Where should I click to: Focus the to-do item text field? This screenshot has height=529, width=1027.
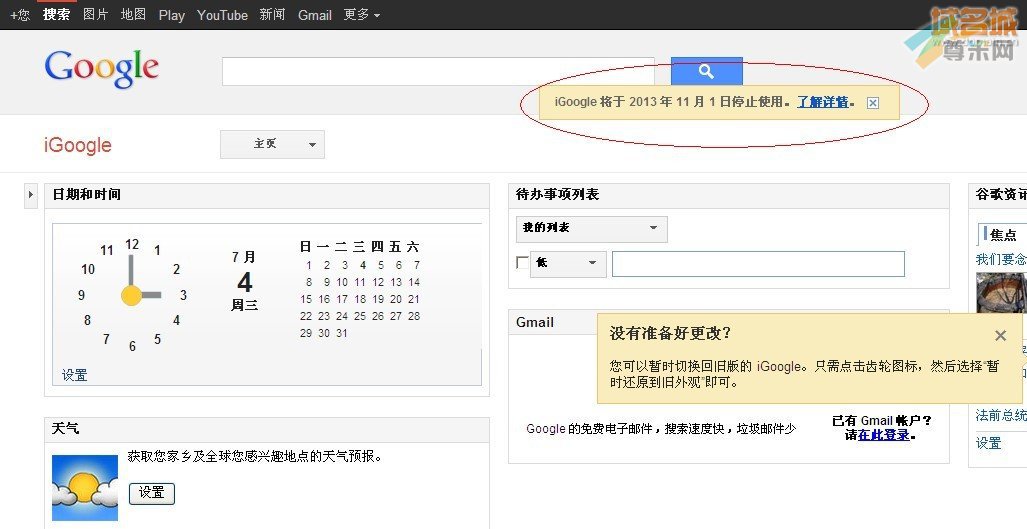[758, 264]
